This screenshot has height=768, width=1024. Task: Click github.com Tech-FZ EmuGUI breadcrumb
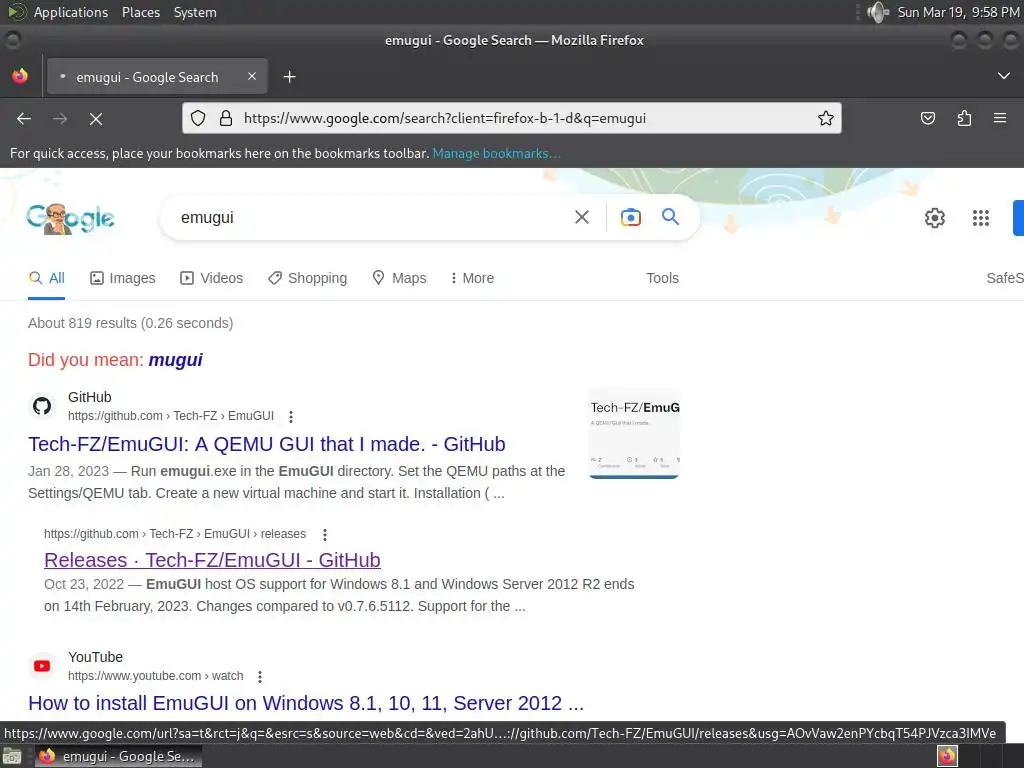(170, 416)
